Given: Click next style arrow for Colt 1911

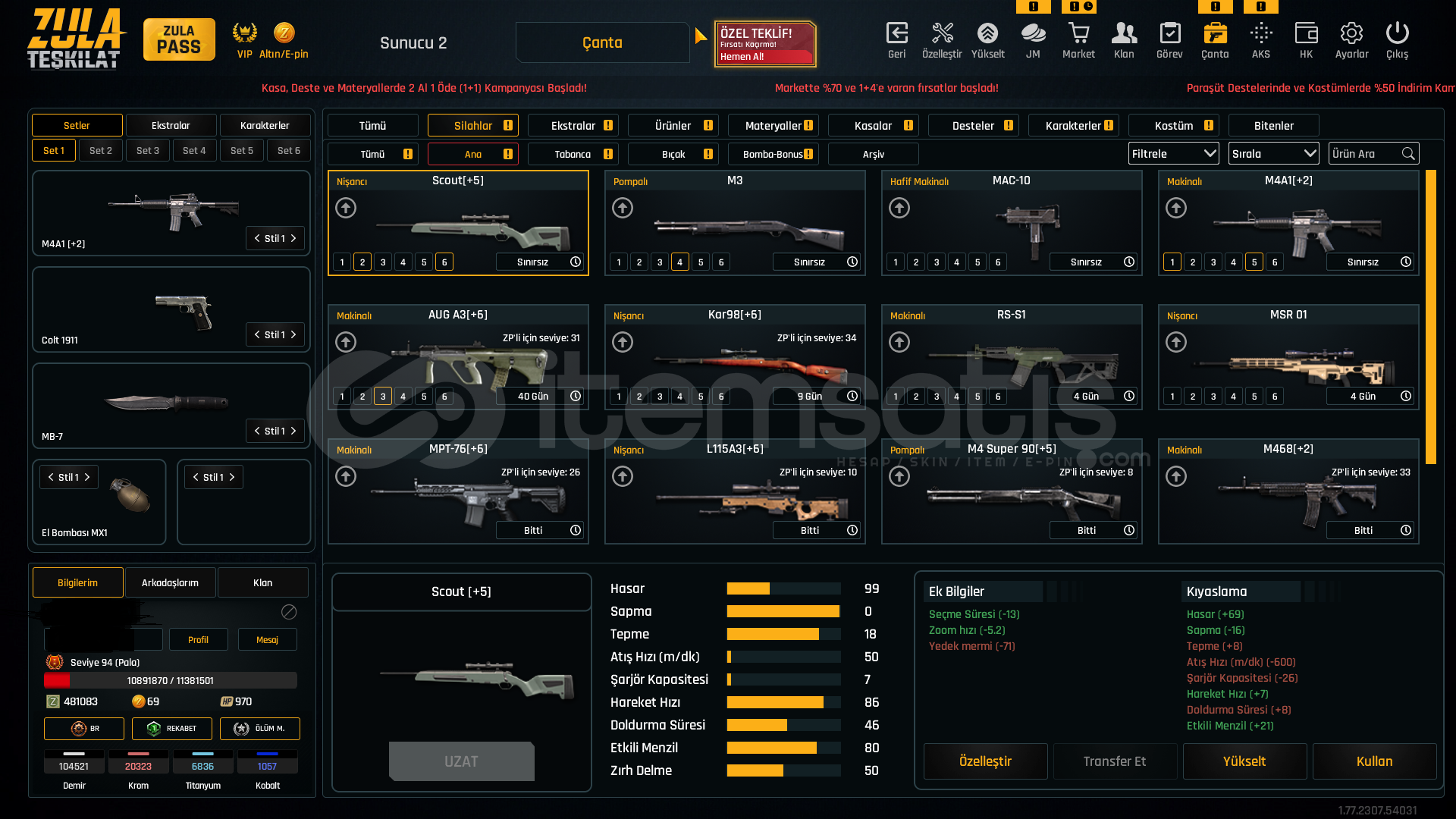Looking at the screenshot, I should click(x=294, y=334).
